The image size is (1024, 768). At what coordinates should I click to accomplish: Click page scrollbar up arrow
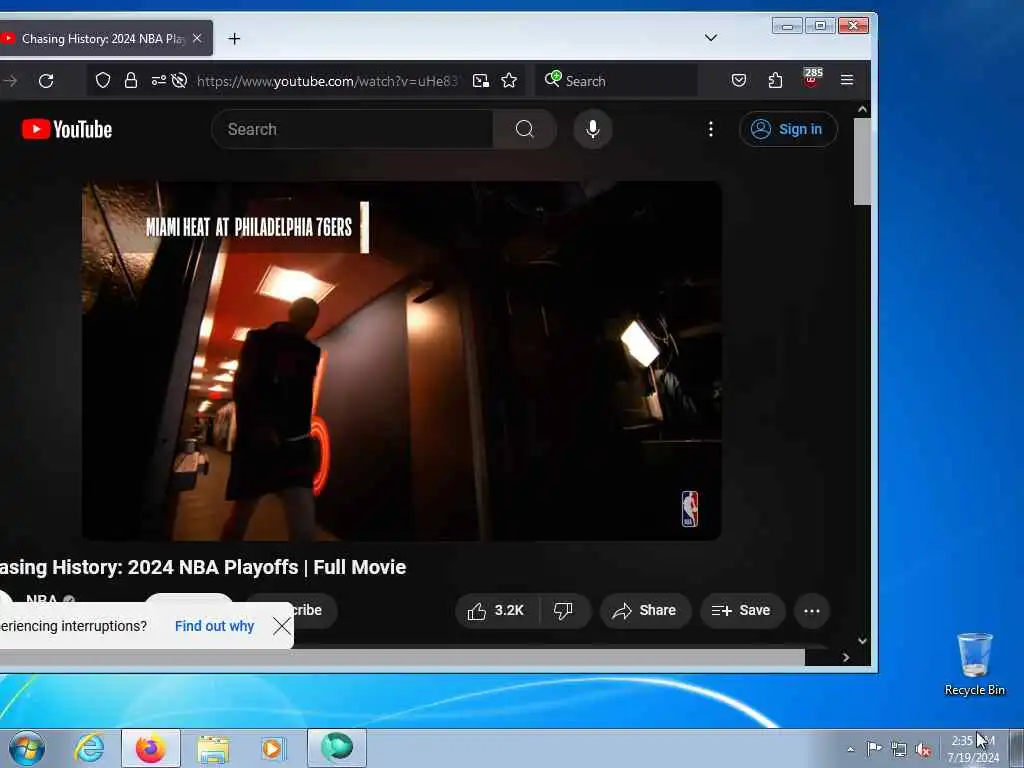[x=862, y=110]
